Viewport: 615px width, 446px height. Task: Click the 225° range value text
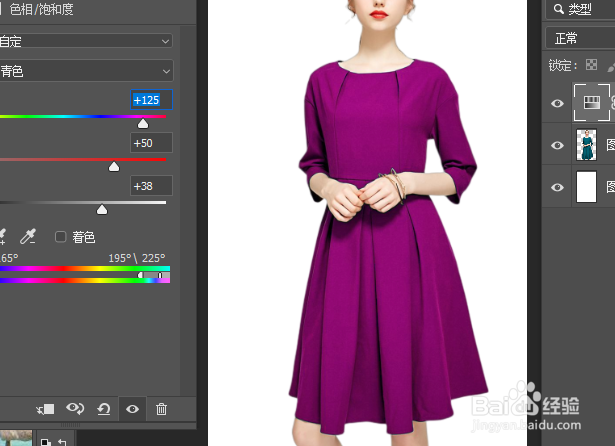tap(154, 258)
